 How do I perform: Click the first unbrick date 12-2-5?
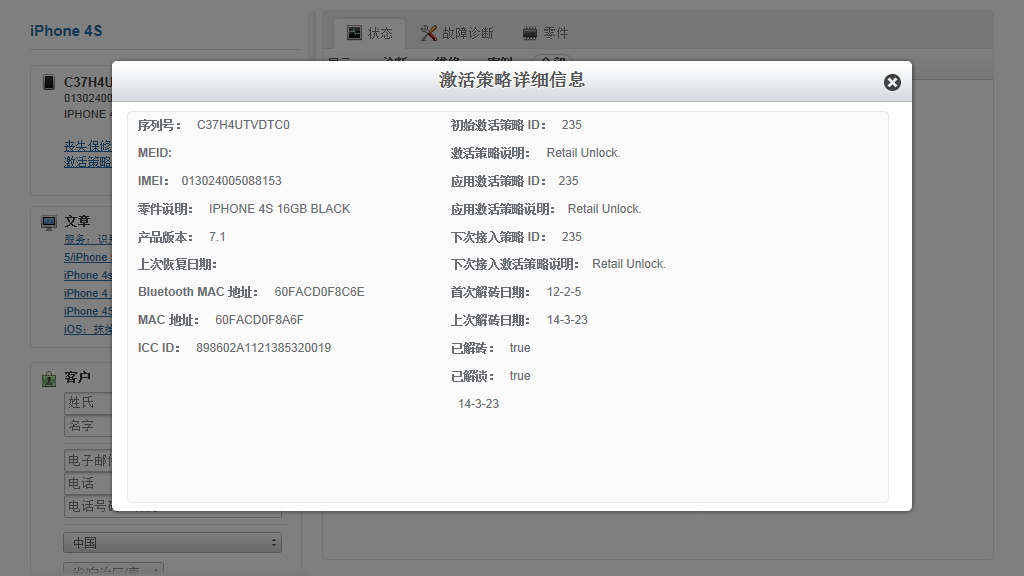coord(564,292)
